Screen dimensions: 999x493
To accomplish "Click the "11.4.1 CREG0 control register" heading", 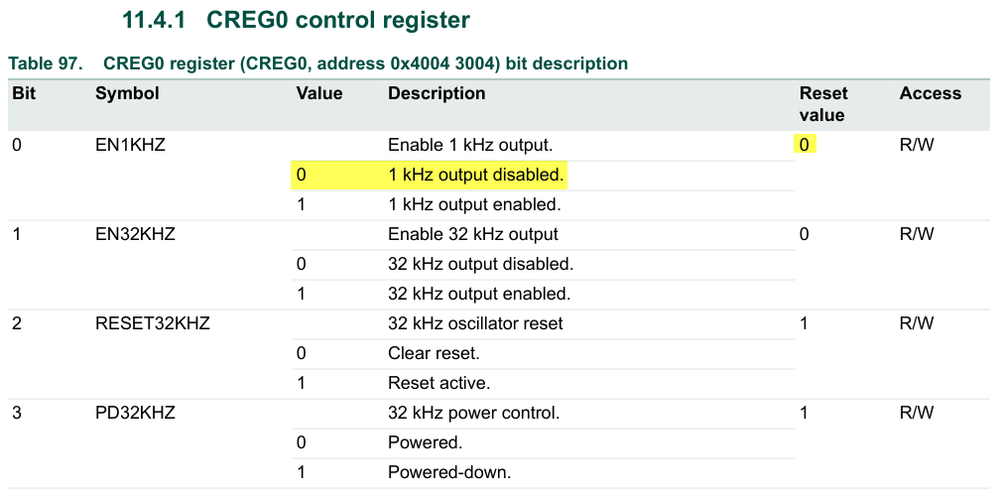I will pos(296,20).
